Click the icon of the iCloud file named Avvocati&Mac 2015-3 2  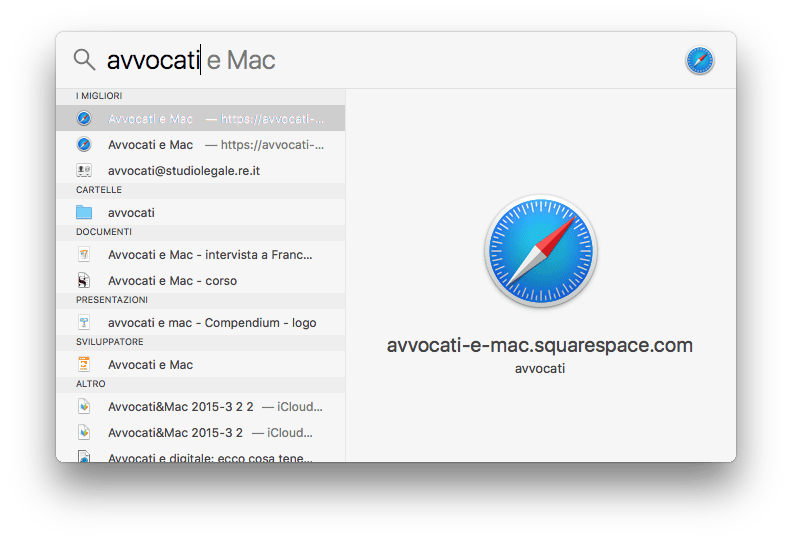click(84, 432)
